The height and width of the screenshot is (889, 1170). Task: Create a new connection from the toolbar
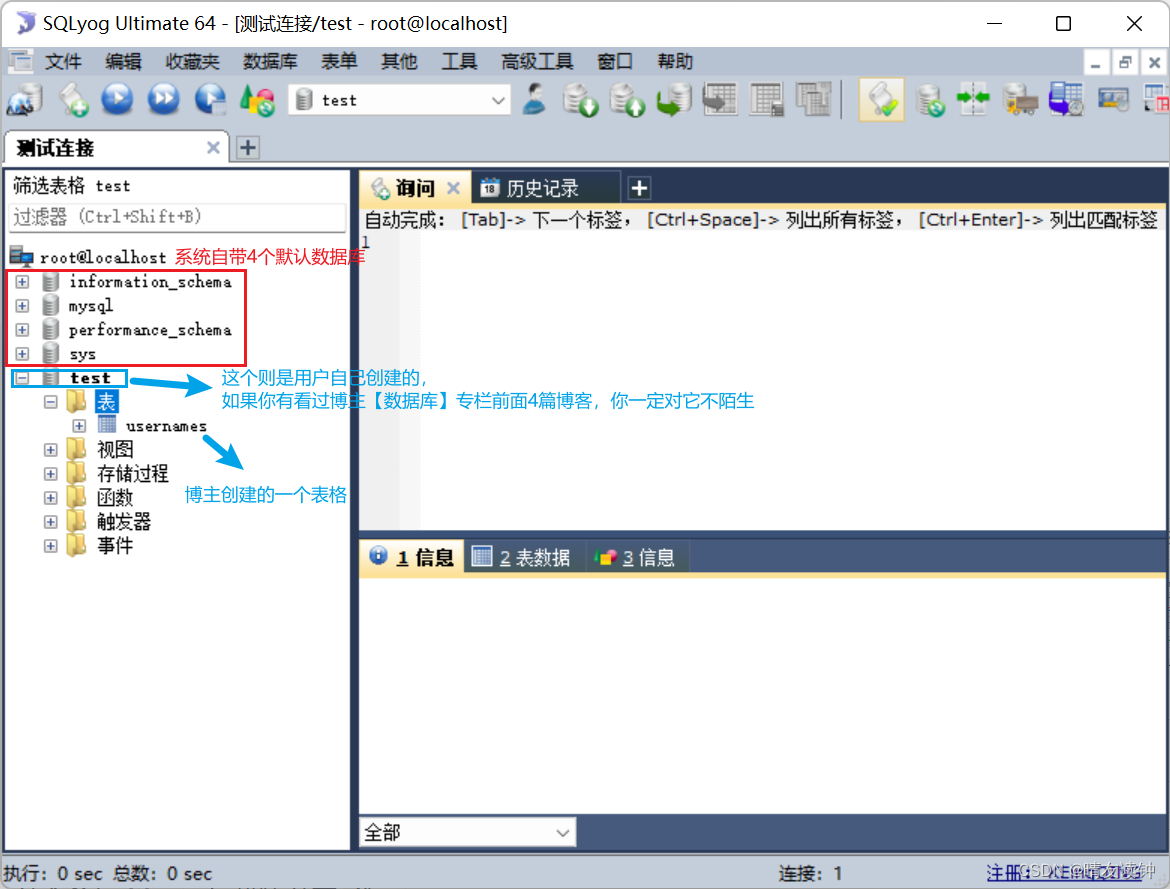pyautogui.click(x=24, y=100)
